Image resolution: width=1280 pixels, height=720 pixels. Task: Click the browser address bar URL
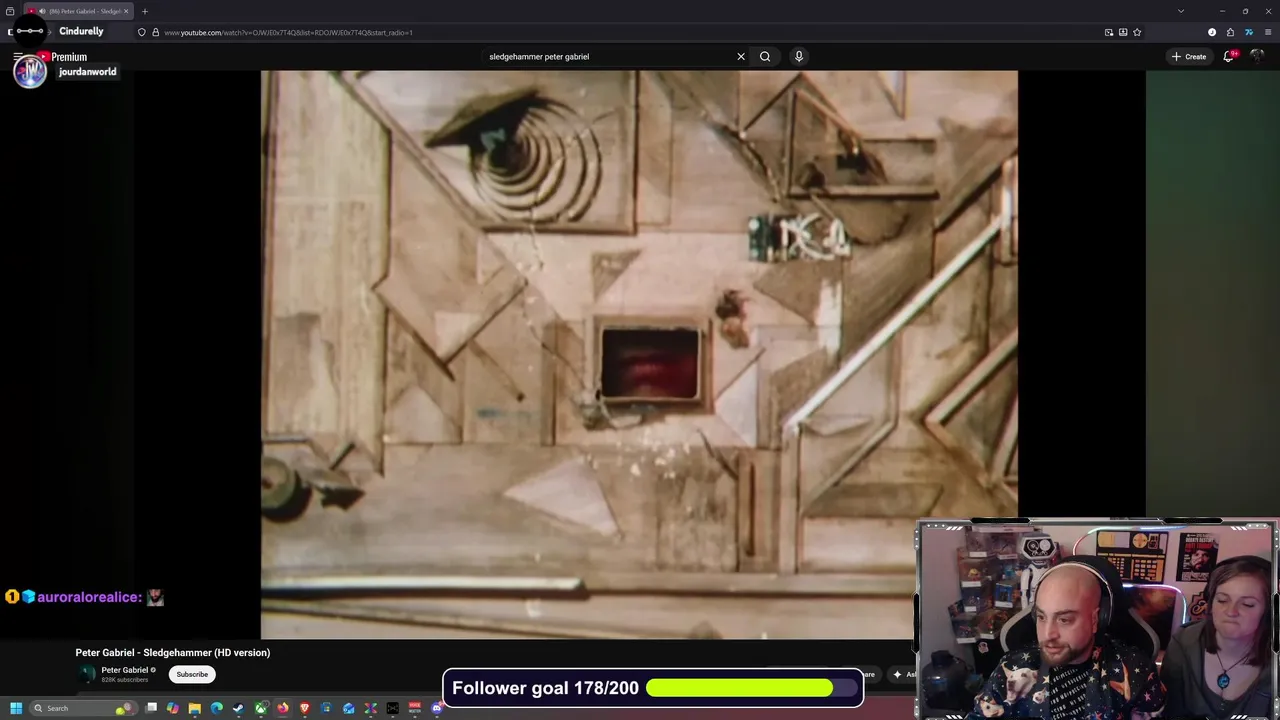tap(288, 32)
